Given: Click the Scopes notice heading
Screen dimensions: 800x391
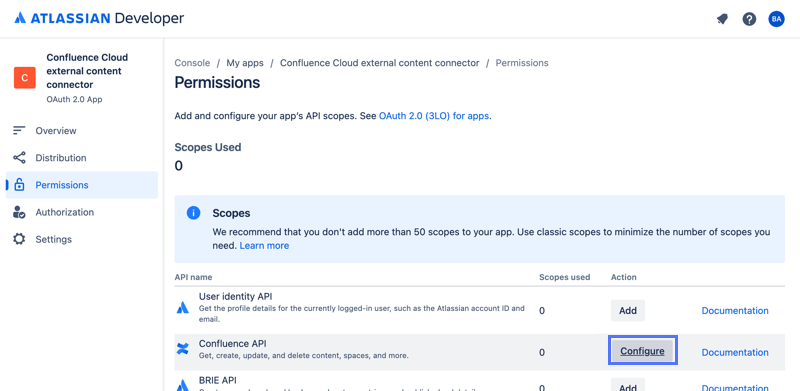Looking at the screenshot, I should point(231,213).
